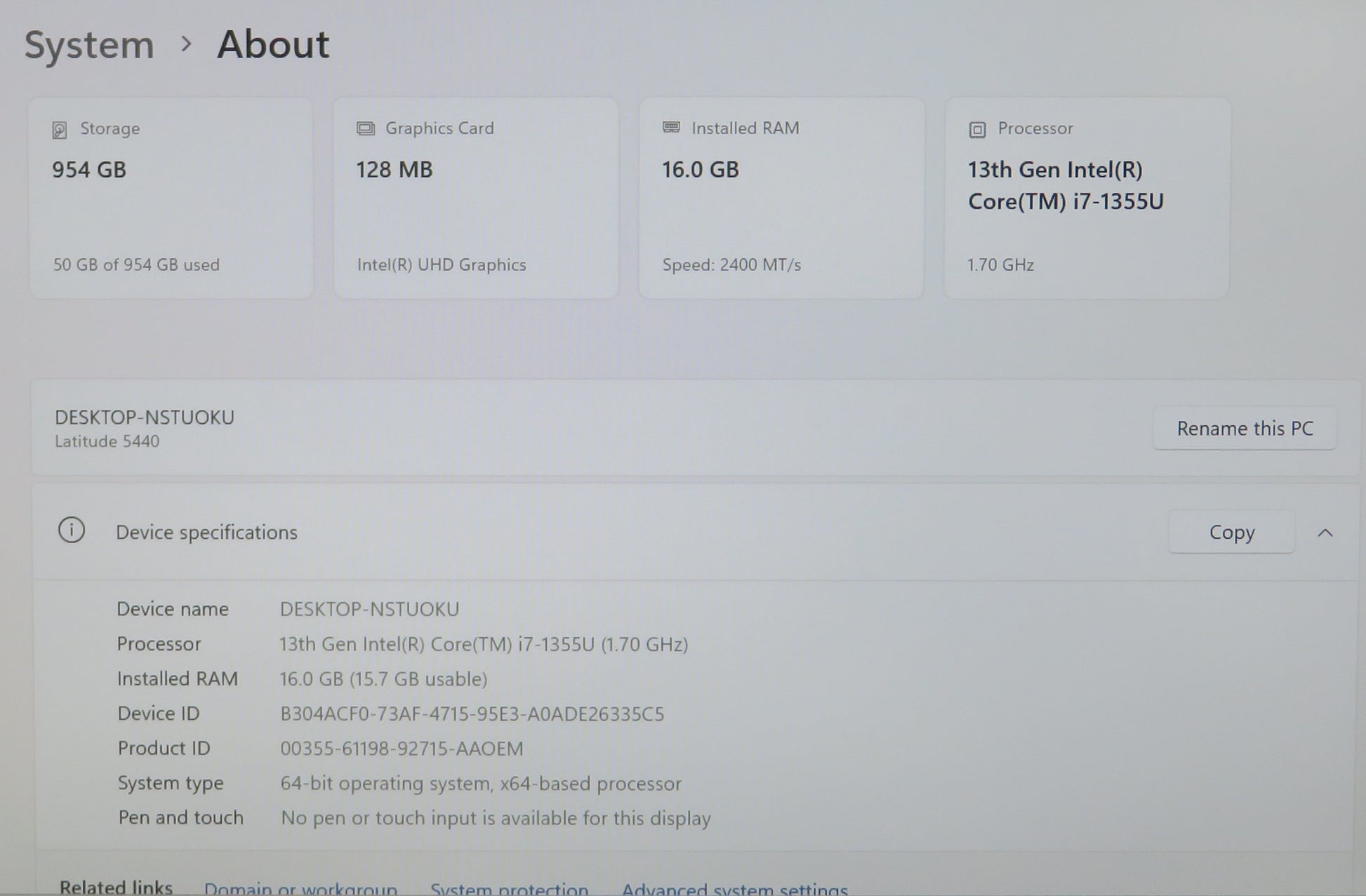Click the Device ID value text
The width and height of the screenshot is (1366, 896).
472,714
